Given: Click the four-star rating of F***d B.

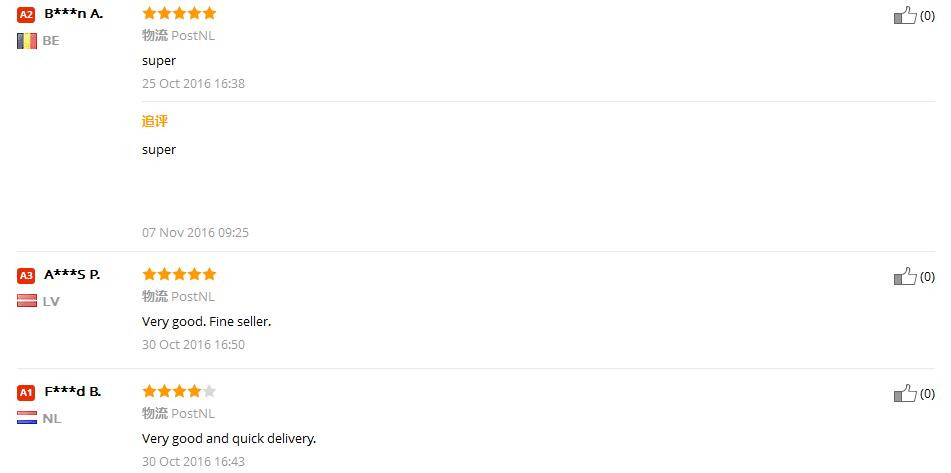Looking at the screenshot, I should tap(179, 391).
